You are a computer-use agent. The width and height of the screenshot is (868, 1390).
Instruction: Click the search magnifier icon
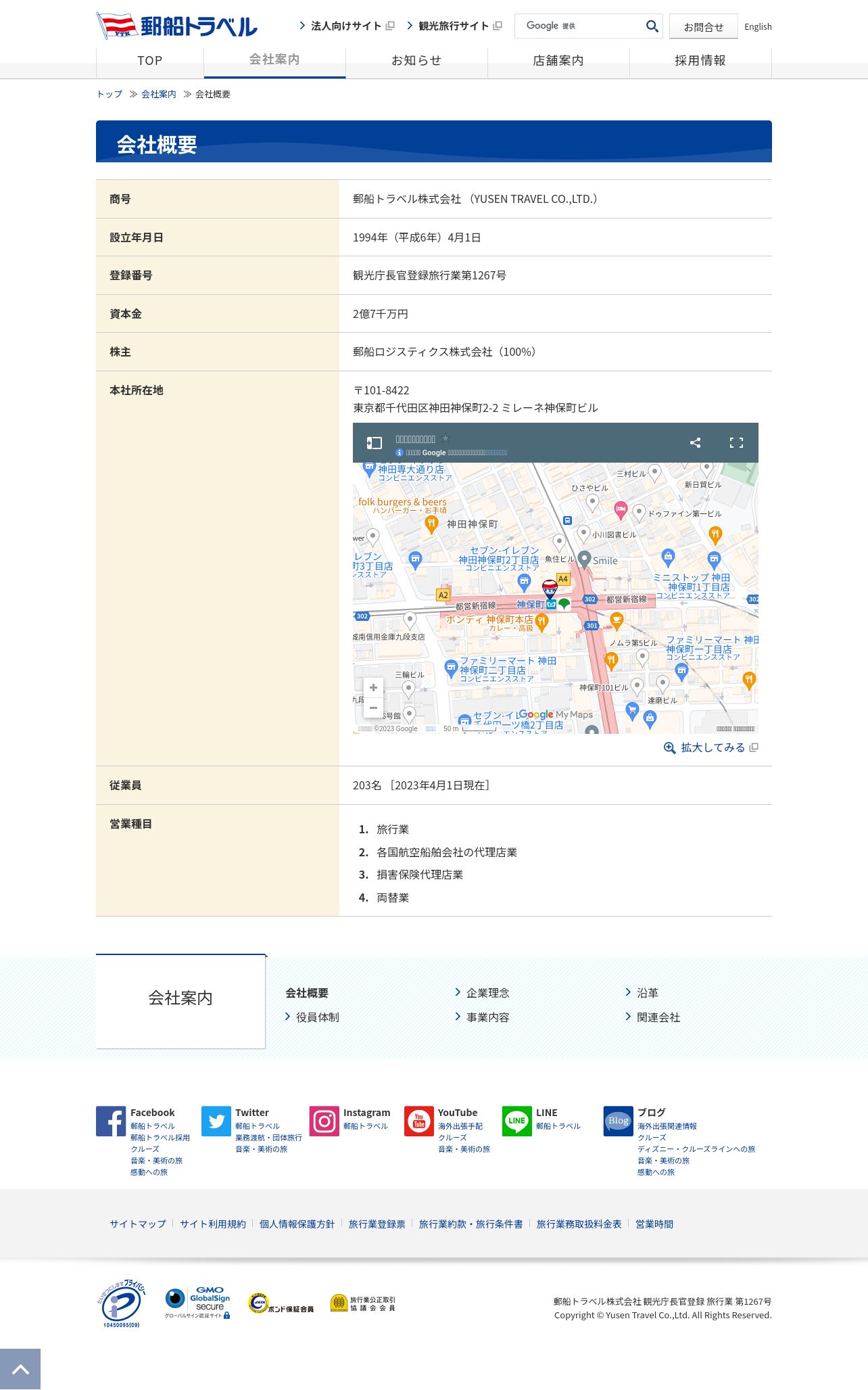click(652, 26)
